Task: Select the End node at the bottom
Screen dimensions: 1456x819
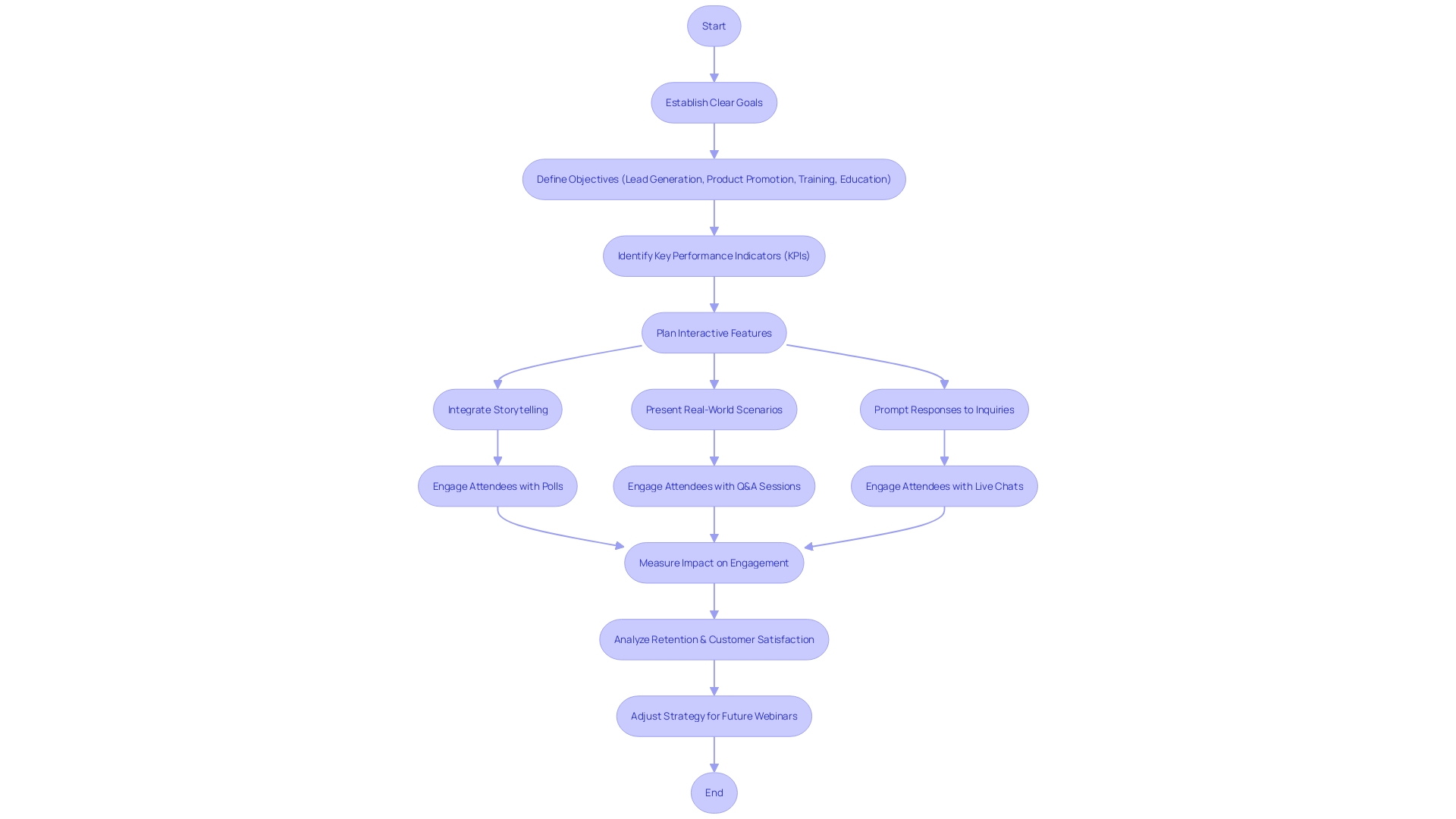Action: pyautogui.click(x=714, y=792)
